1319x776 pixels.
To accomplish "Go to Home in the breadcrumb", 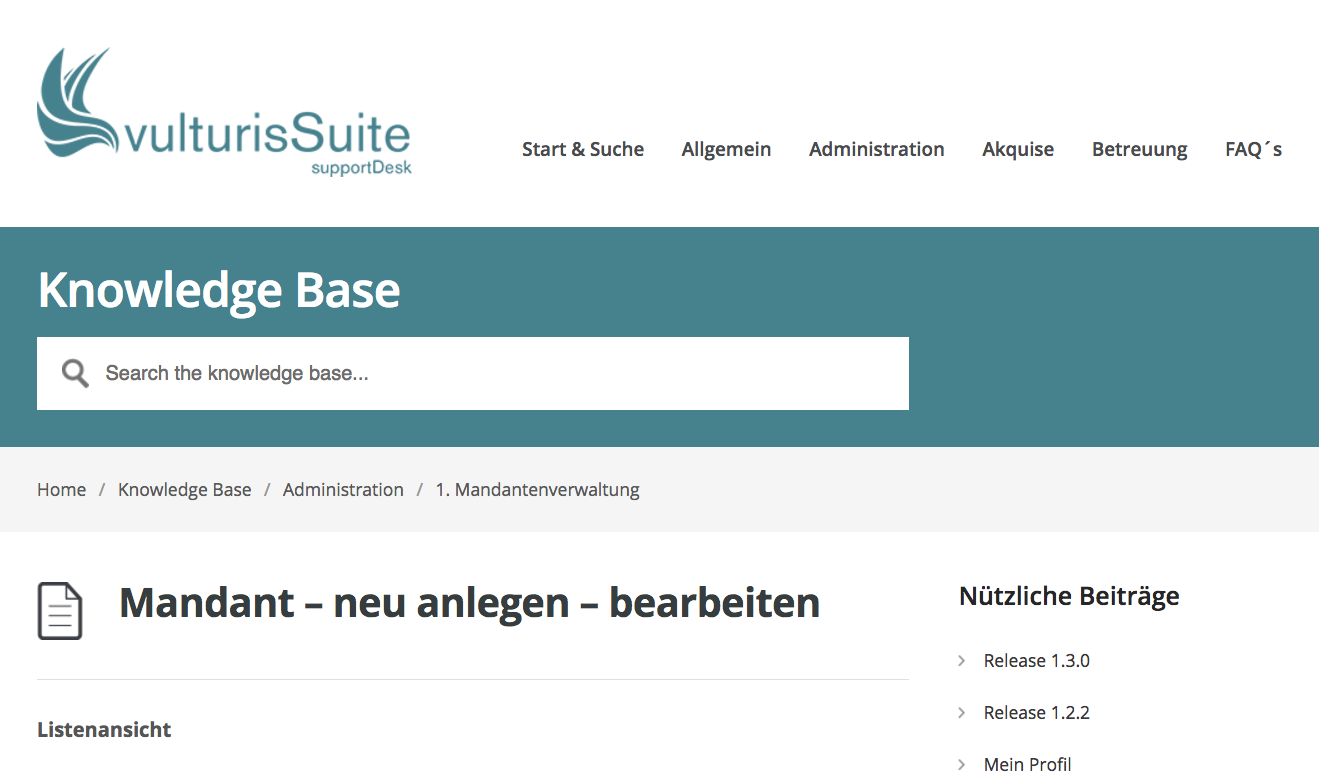I will 61,490.
